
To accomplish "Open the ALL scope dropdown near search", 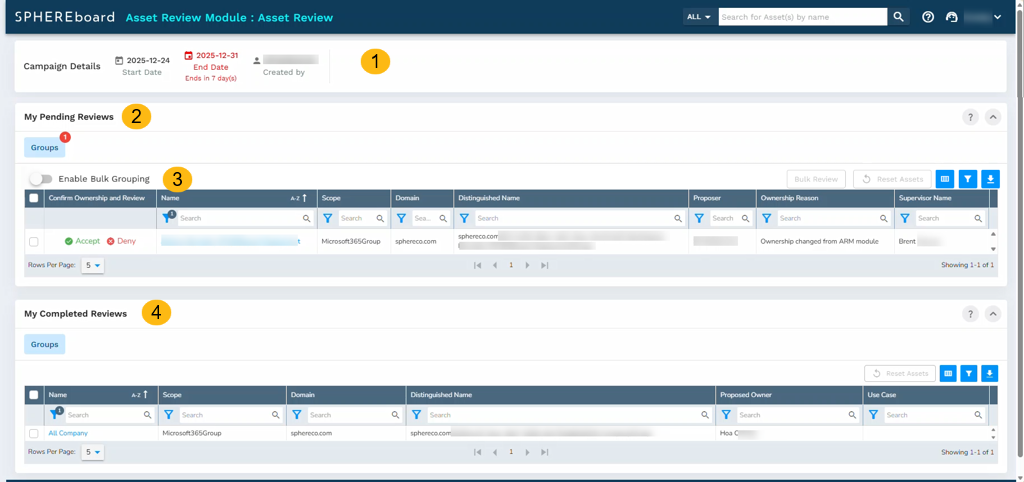I will coord(699,17).
